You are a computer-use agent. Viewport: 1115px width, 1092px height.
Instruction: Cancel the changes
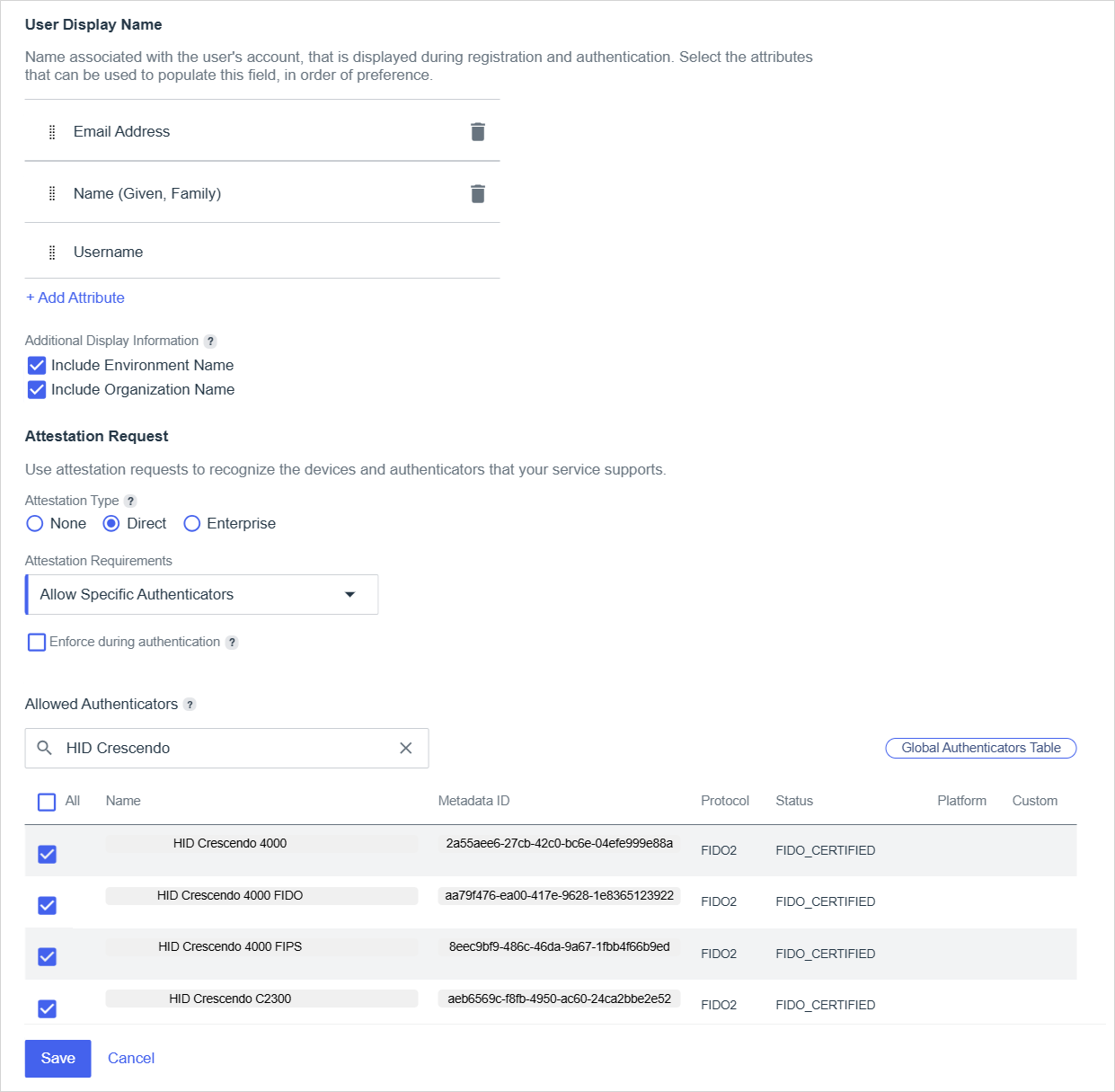tap(131, 1059)
